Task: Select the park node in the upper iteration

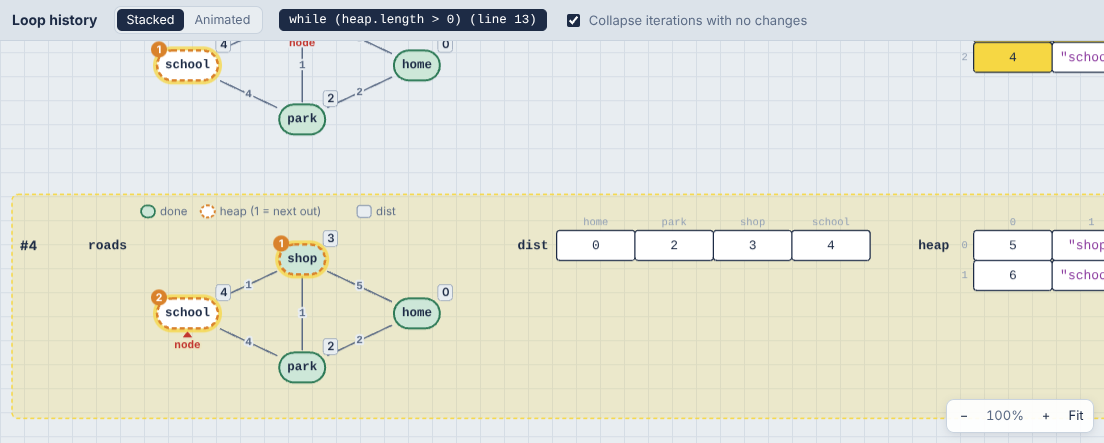Action: tap(303, 120)
